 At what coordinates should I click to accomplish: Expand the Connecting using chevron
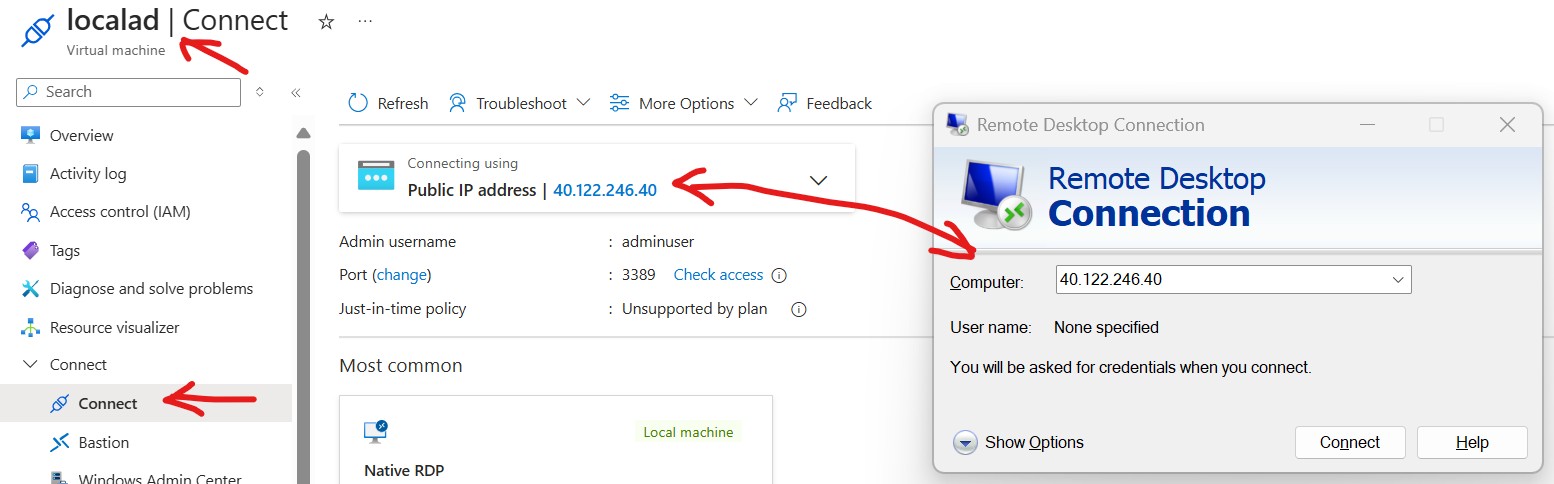point(818,180)
